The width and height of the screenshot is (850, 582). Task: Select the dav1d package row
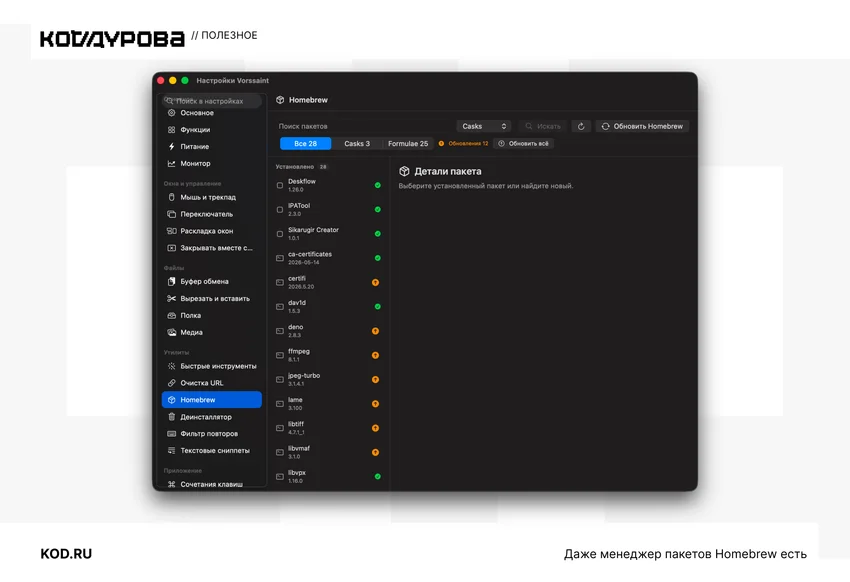pyautogui.click(x=329, y=307)
